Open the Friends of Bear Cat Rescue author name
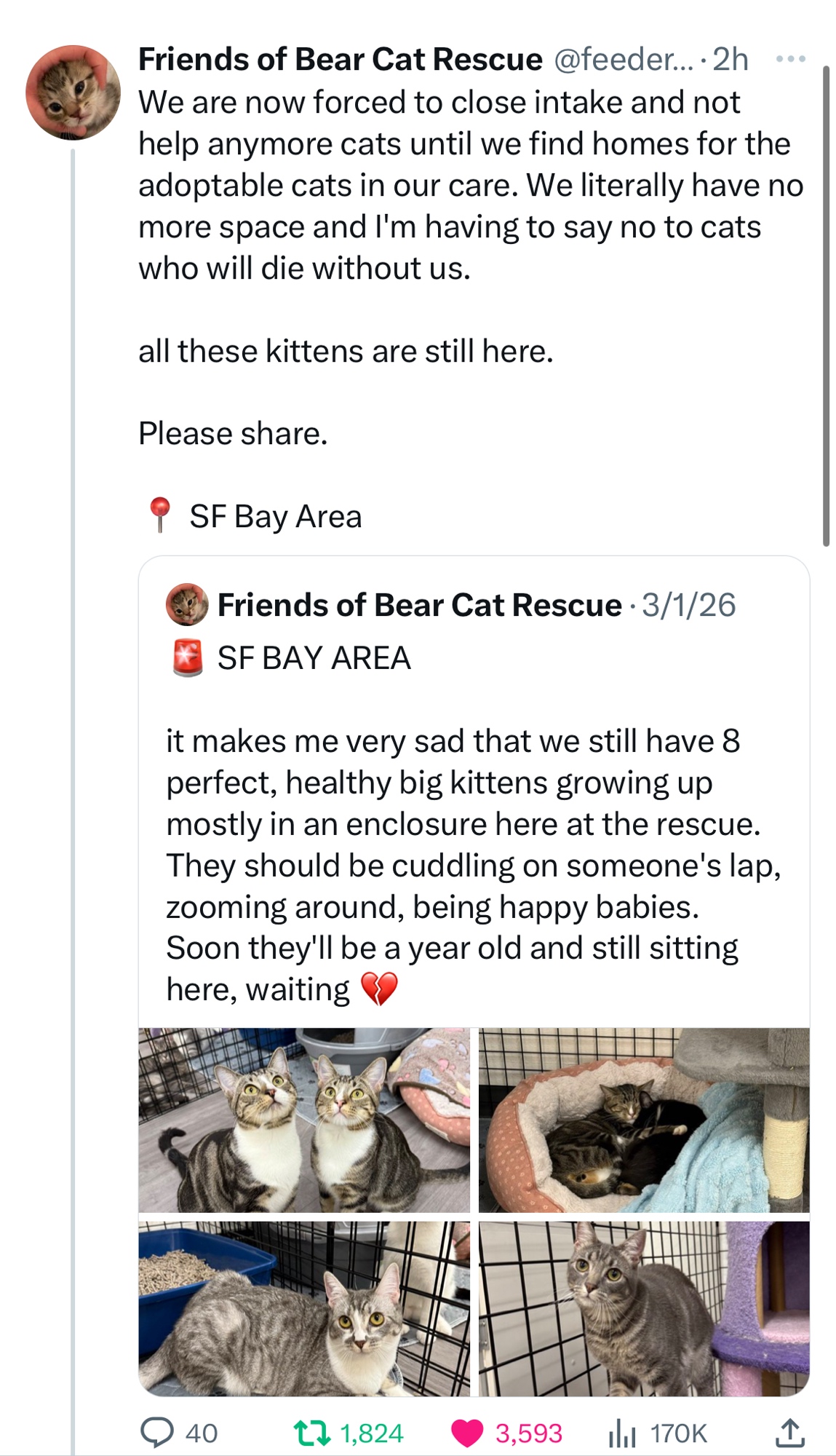 tap(340, 59)
